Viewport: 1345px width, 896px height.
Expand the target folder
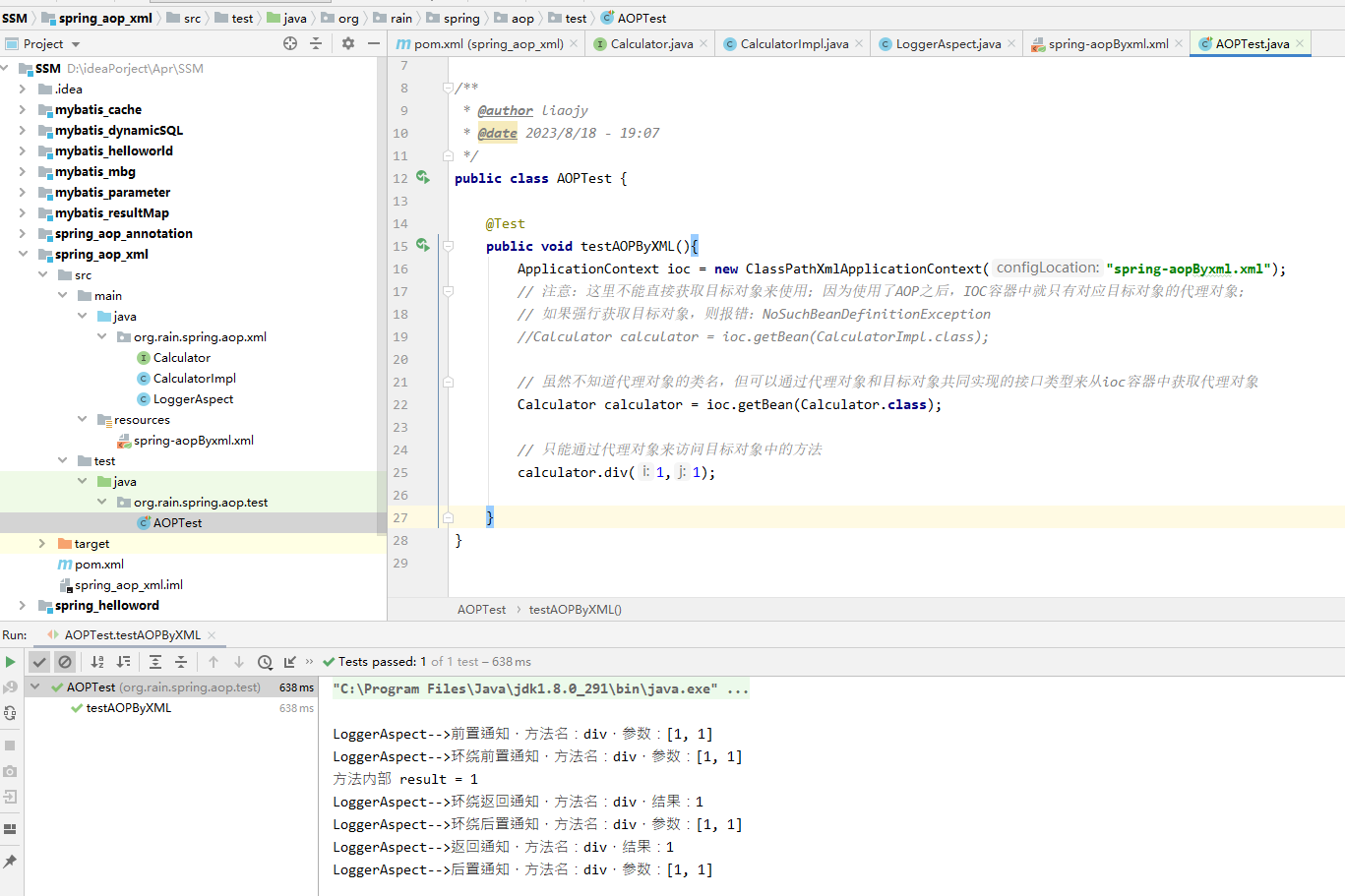41,543
